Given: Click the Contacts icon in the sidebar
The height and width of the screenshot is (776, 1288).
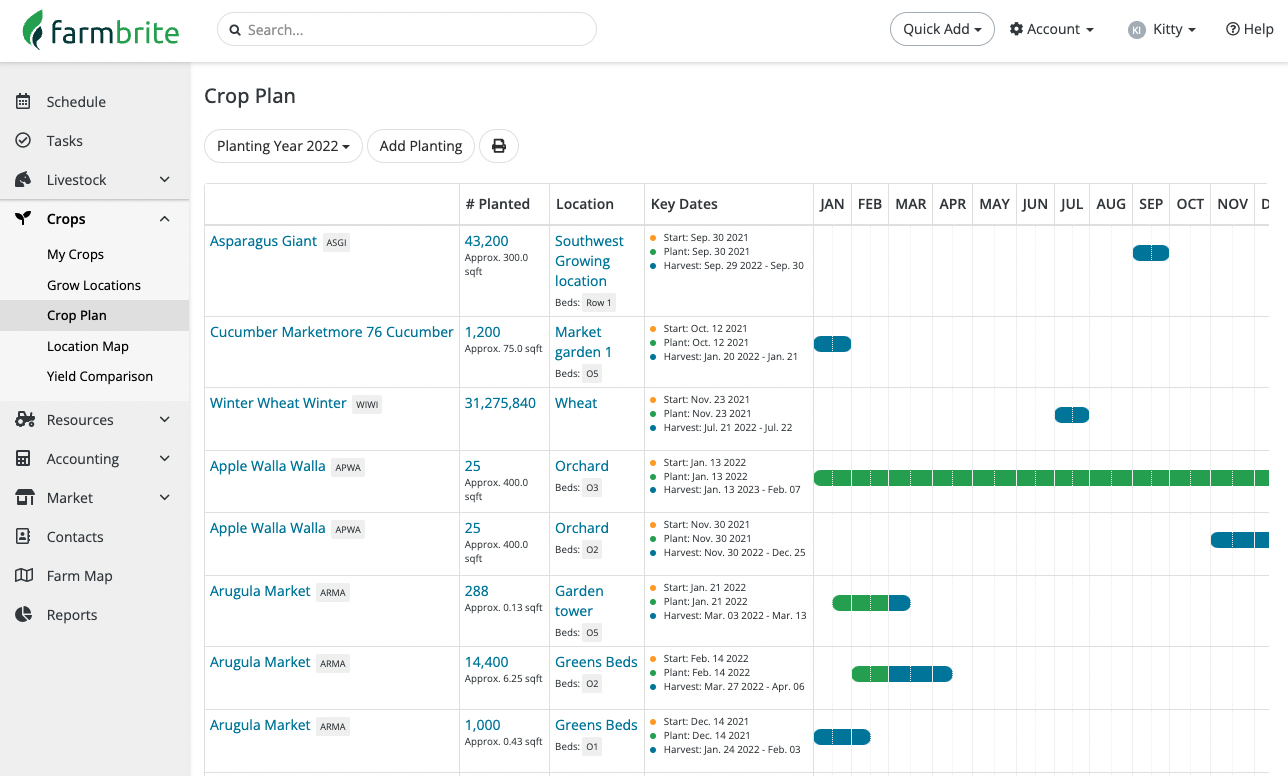Looking at the screenshot, I should click(x=25, y=536).
